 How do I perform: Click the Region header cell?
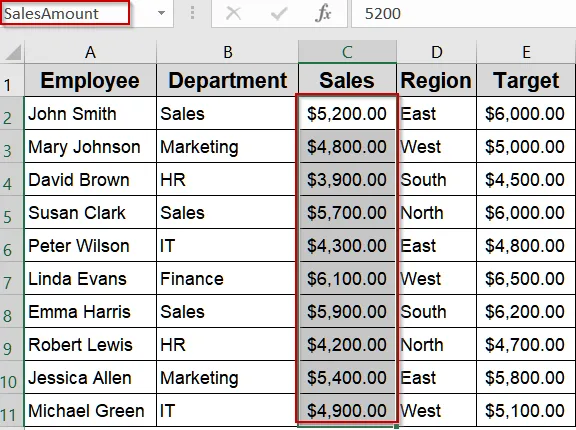437,80
